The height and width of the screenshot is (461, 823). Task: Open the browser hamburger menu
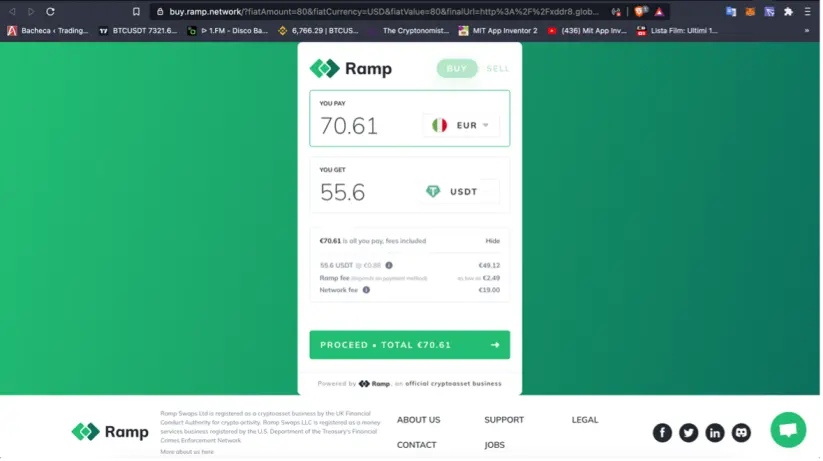coord(807,11)
